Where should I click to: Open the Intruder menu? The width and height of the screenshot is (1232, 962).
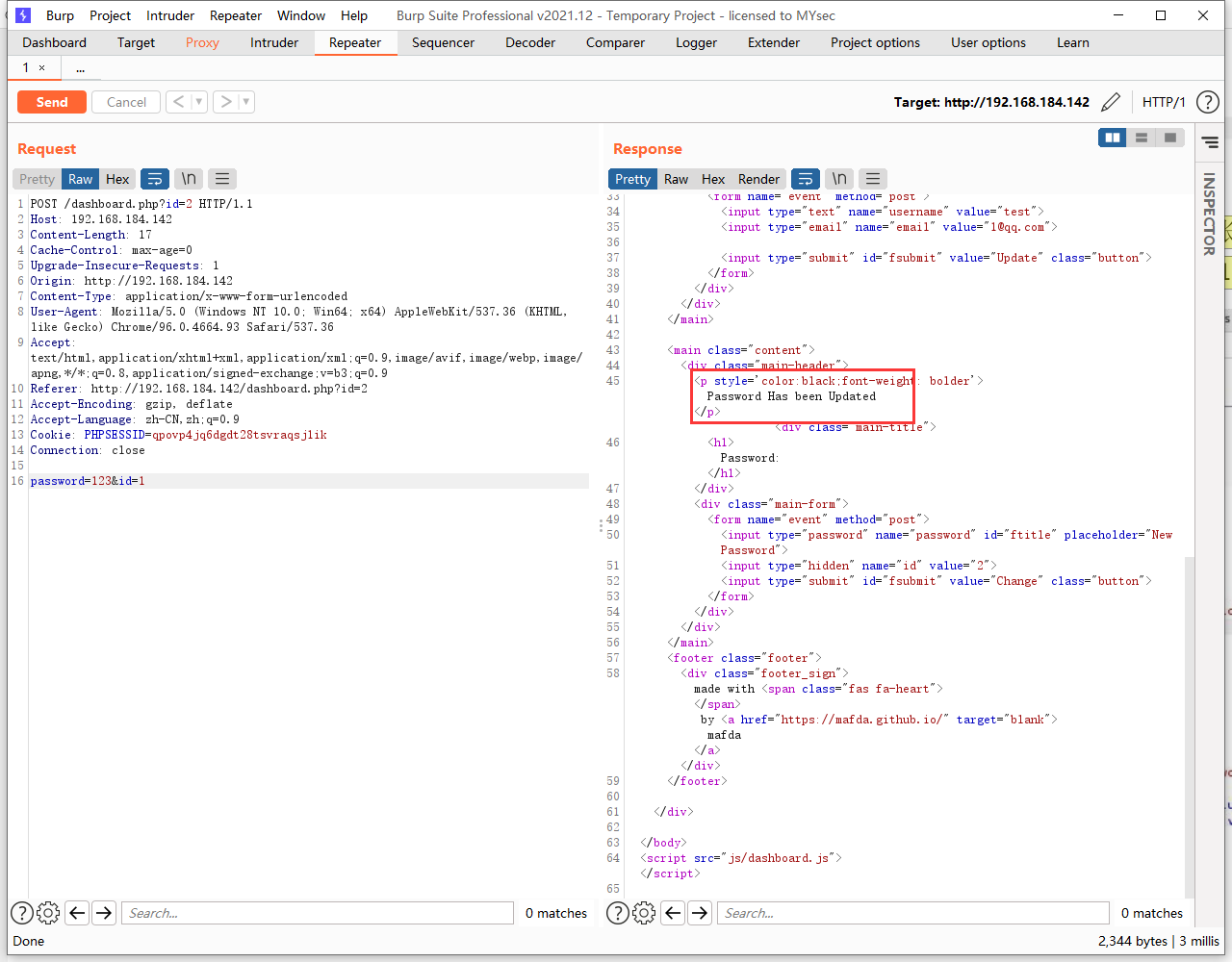[170, 15]
